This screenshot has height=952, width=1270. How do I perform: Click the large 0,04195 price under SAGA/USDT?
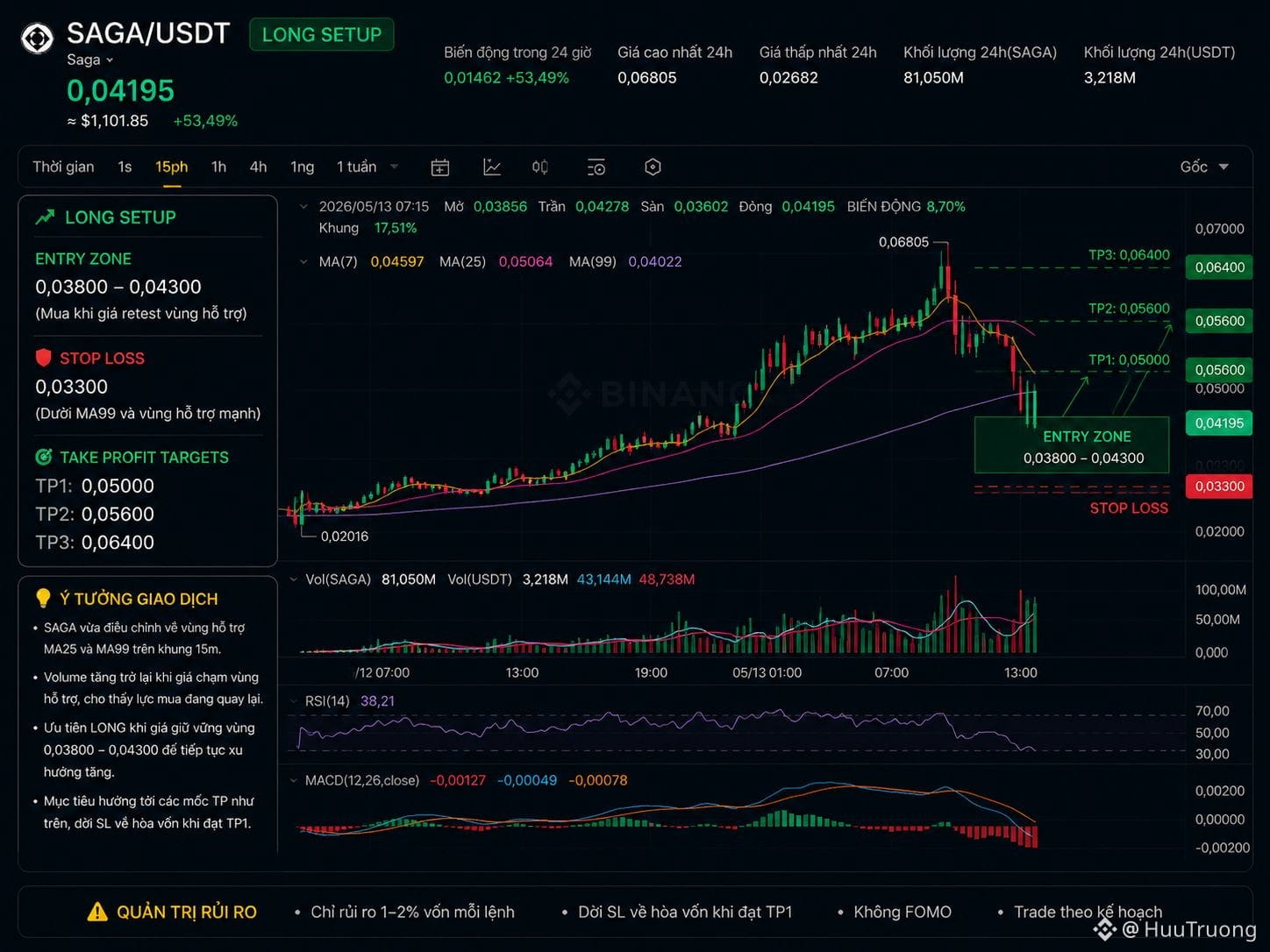(x=121, y=90)
